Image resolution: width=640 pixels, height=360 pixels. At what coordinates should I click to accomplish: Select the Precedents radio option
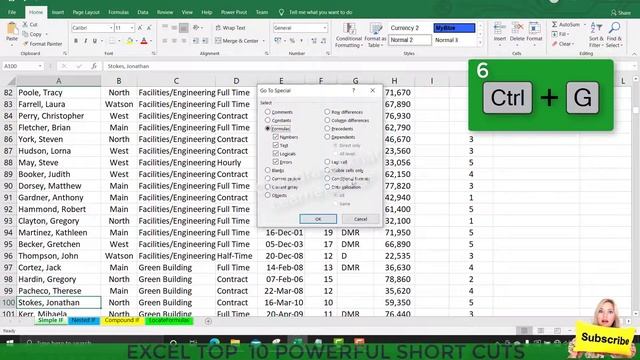click(327, 128)
